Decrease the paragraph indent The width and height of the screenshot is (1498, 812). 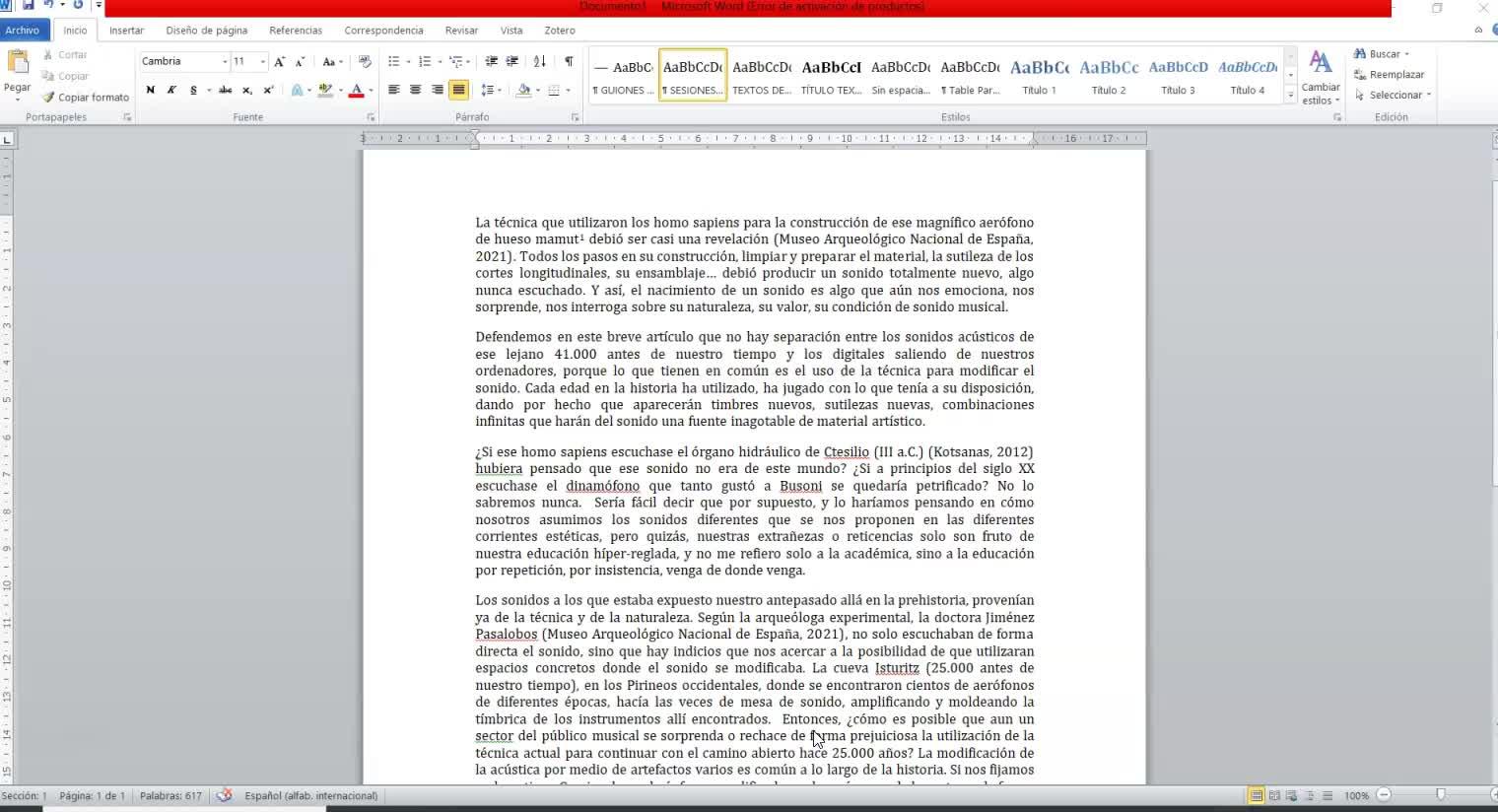(492, 62)
